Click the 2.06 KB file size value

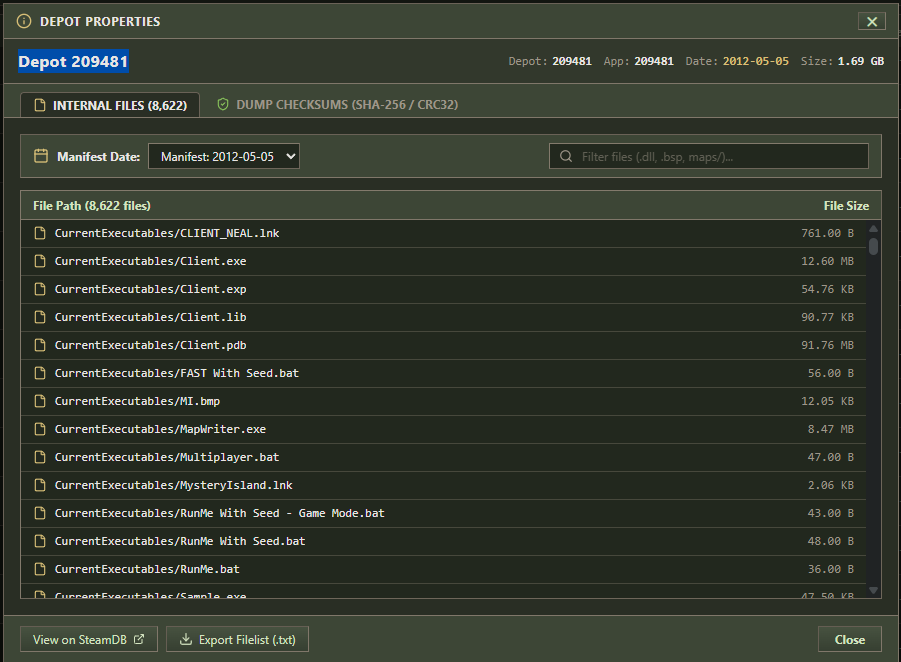pyautogui.click(x=831, y=485)
